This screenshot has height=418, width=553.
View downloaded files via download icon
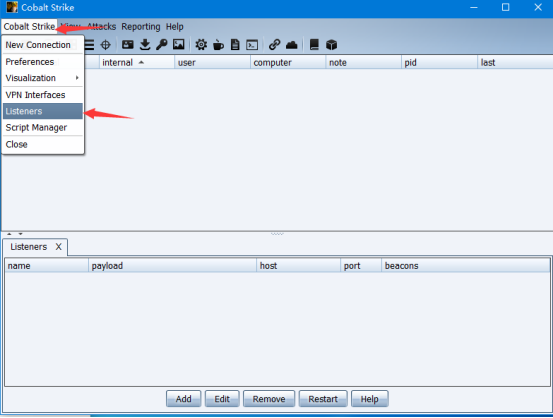(145, 44)
